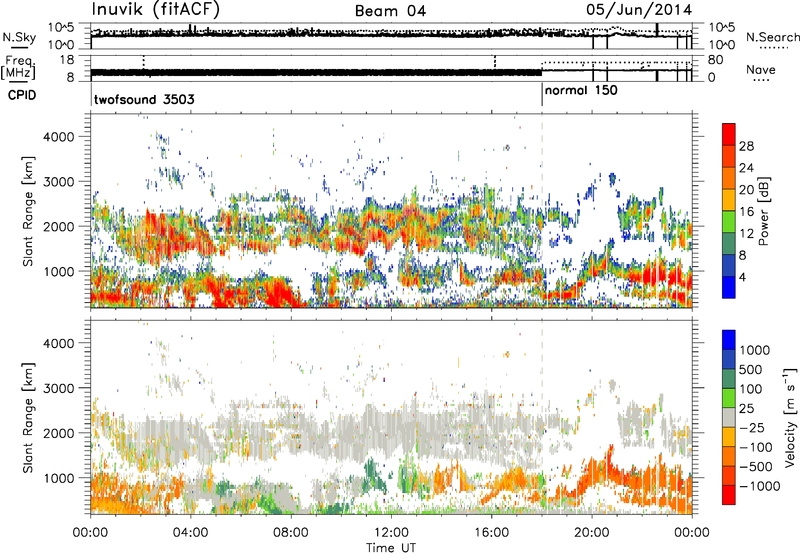
Task: Click the '4000' slant range tick, power panel
Action: [58, 137]
